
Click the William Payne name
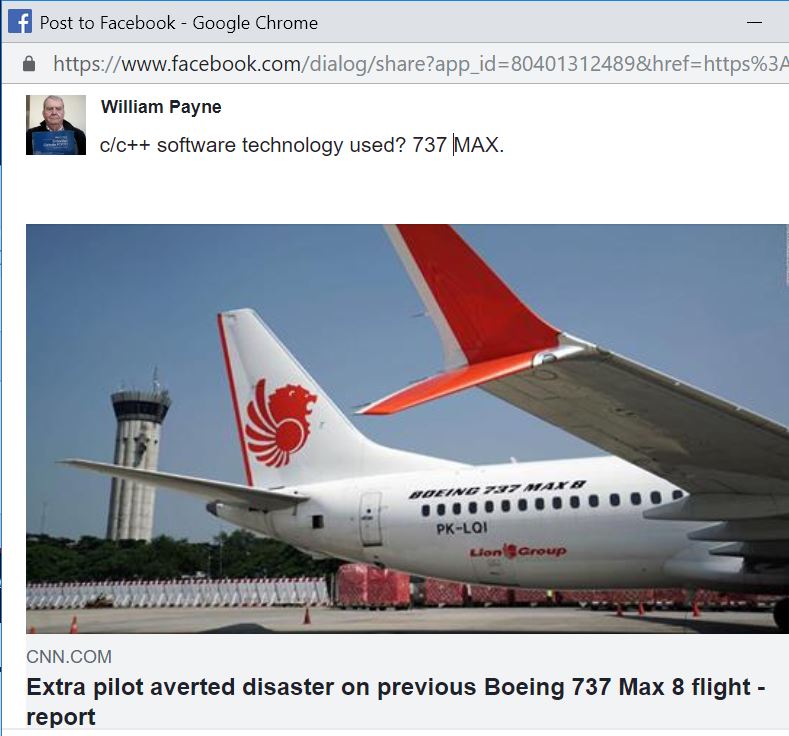(161, 107)
